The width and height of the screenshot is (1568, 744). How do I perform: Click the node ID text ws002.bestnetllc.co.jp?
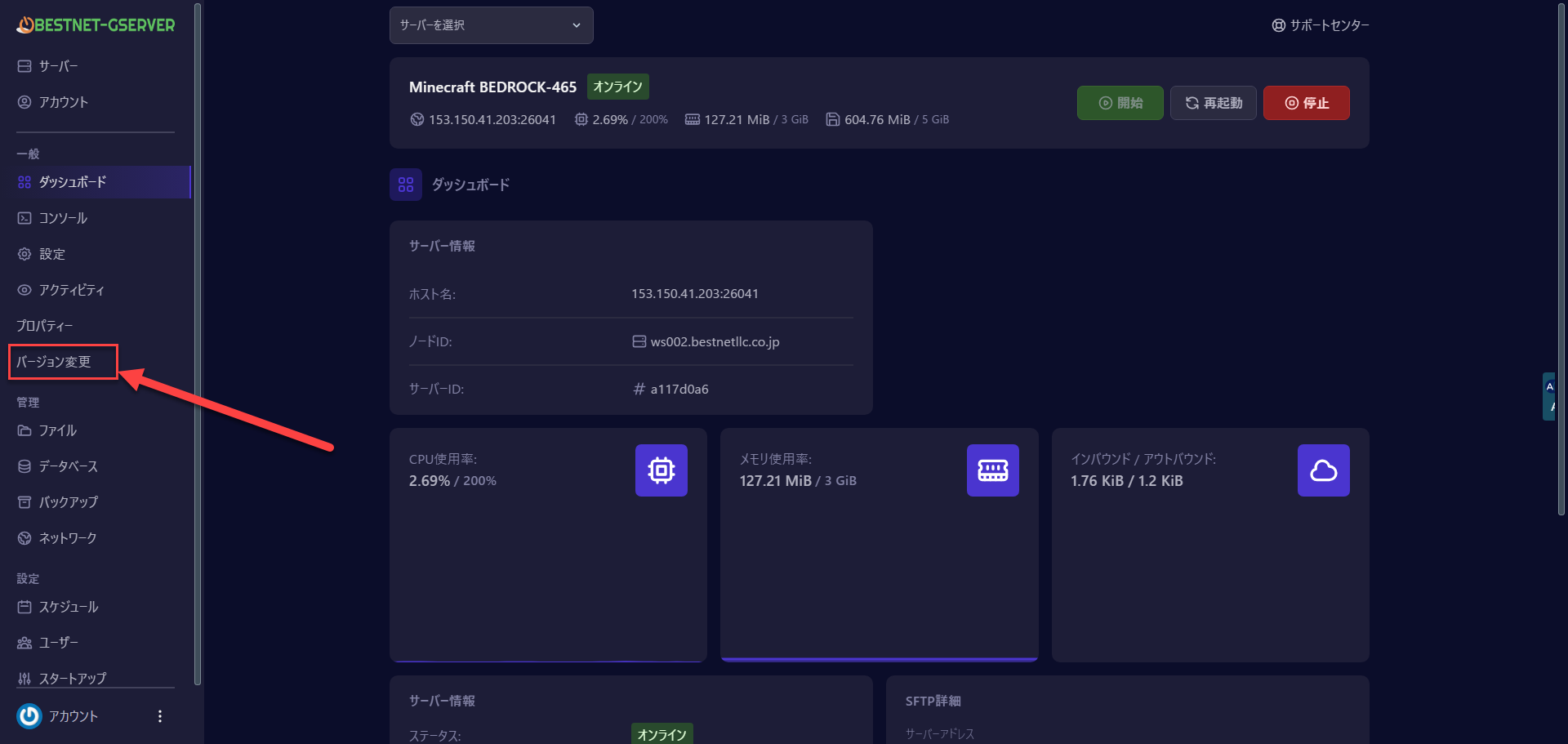[x=715, y=341]
